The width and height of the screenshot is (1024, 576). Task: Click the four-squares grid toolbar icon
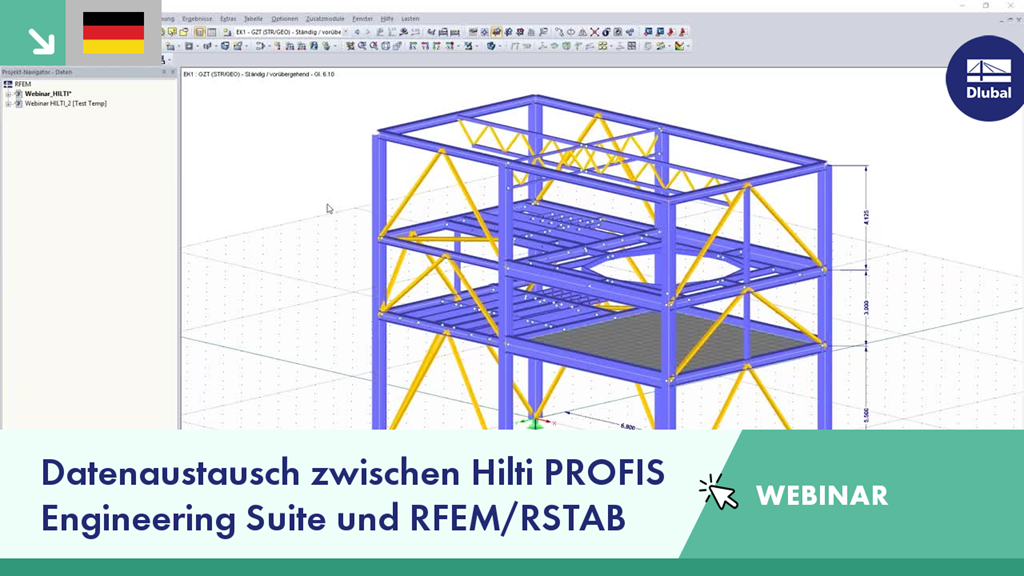coord(632,46)
